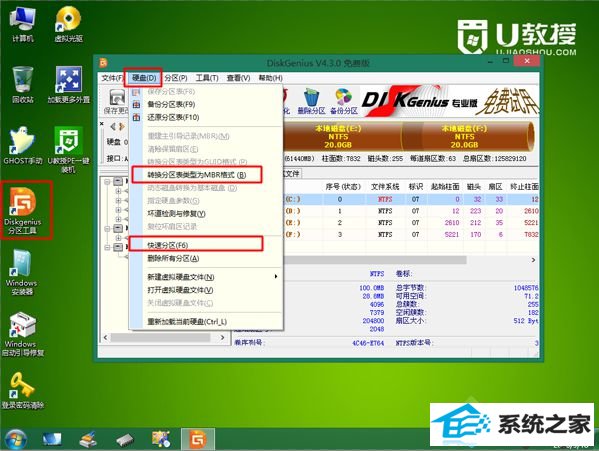Open the 登录密码清除 key icon
Image resolution: width=599 pixels, height=451 pixels.
click(x=23, y=390)
